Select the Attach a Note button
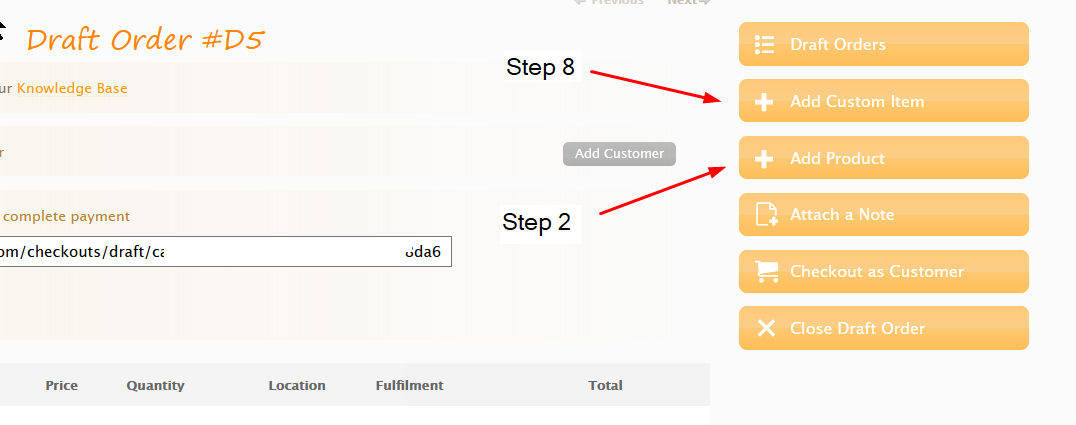 [x=884, y=215]
